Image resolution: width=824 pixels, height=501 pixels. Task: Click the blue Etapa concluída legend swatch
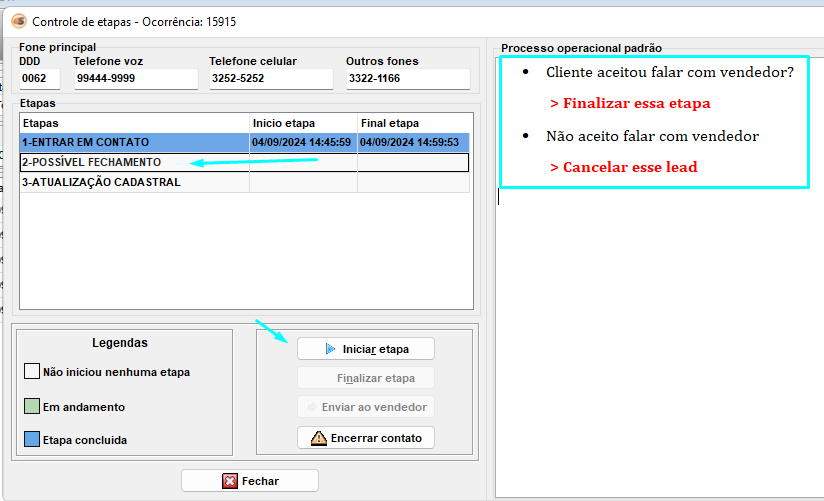point(31,440)
